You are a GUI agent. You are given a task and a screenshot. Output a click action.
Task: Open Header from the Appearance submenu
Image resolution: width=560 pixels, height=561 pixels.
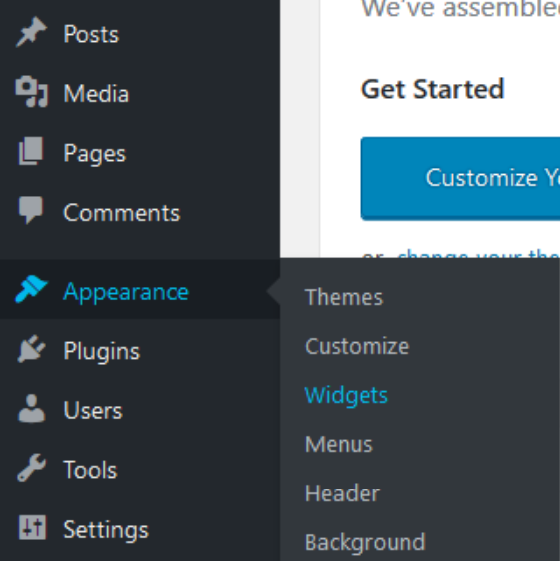[342, 493]
